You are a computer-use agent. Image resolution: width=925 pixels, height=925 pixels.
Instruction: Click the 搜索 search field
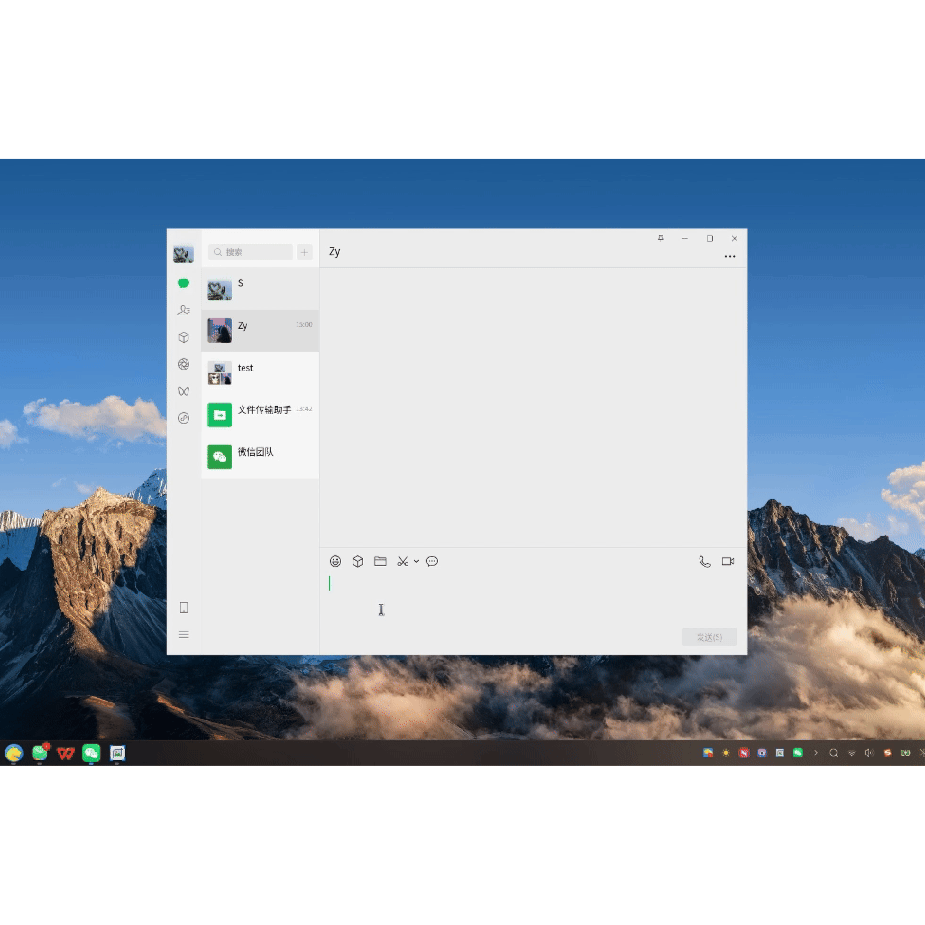point(252,252)
